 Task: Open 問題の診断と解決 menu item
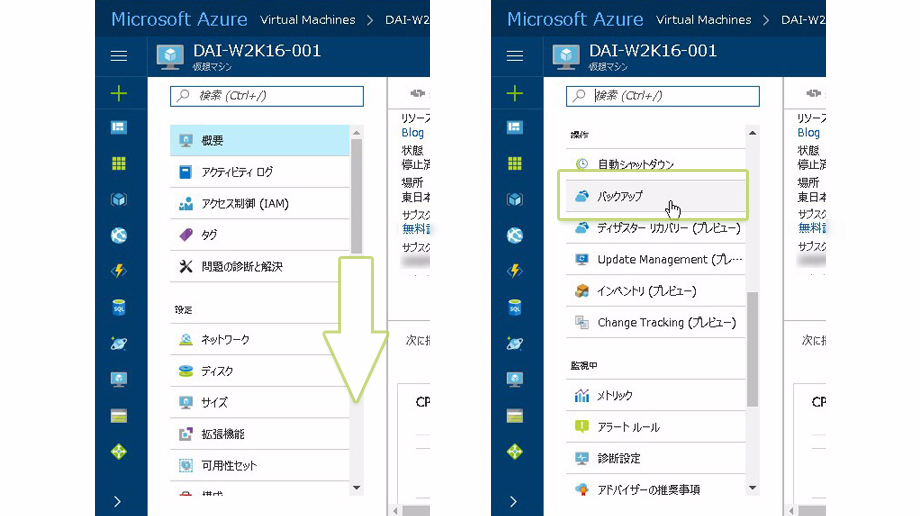260,267
